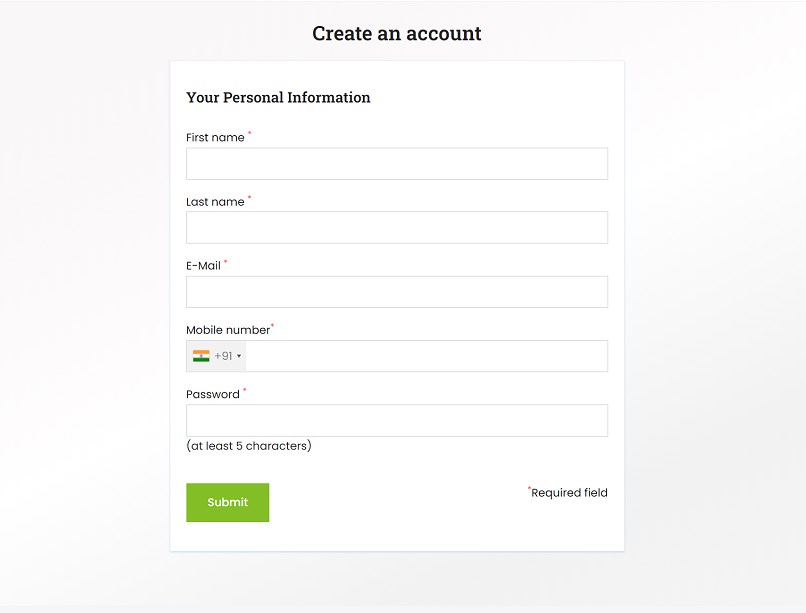Image resolution: width=806 pixels, height=613 pixels.
Task: Click the Submit button
Action: click(227, 502)
